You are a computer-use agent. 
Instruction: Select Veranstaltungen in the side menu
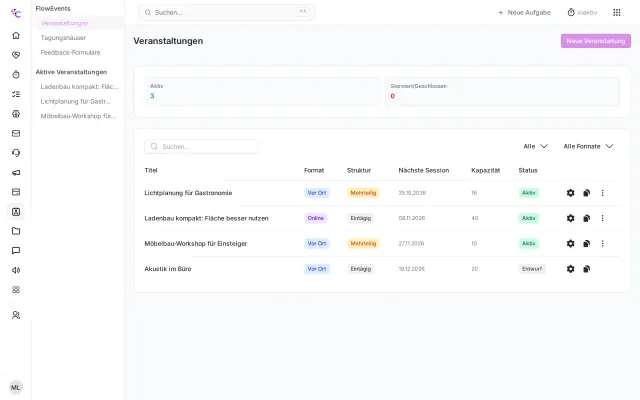tap(64, 23)
